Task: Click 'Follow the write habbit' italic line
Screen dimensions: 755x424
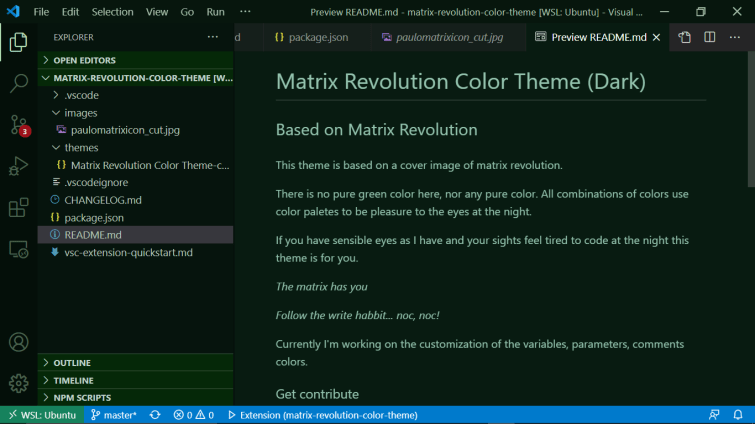Action: point(357,315)
